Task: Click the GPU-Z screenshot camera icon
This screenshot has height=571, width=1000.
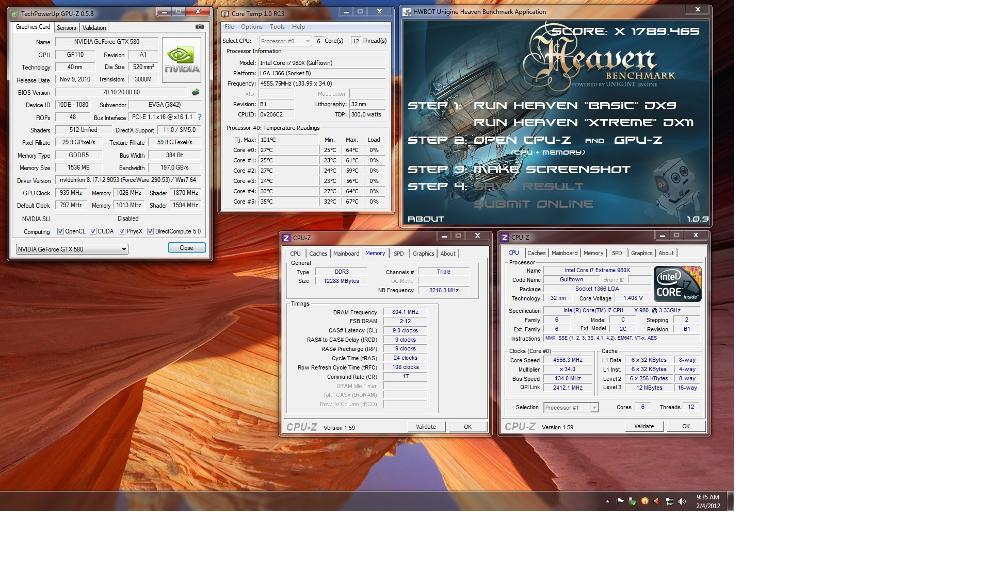Action: [200, 27]
